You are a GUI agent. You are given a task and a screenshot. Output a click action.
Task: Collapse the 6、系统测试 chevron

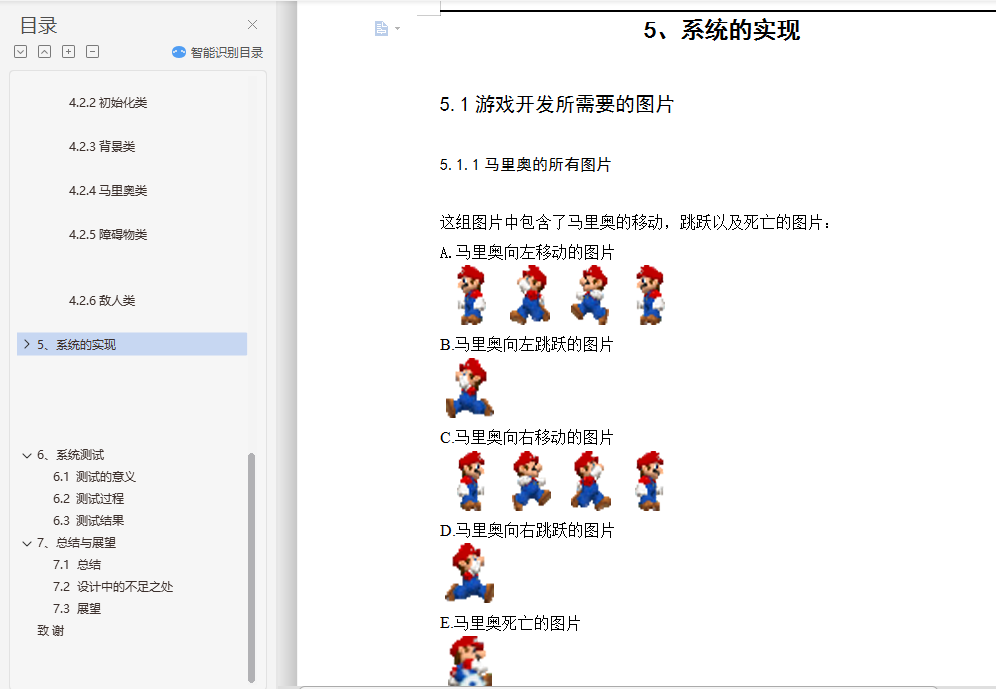(x=27, y=455)
